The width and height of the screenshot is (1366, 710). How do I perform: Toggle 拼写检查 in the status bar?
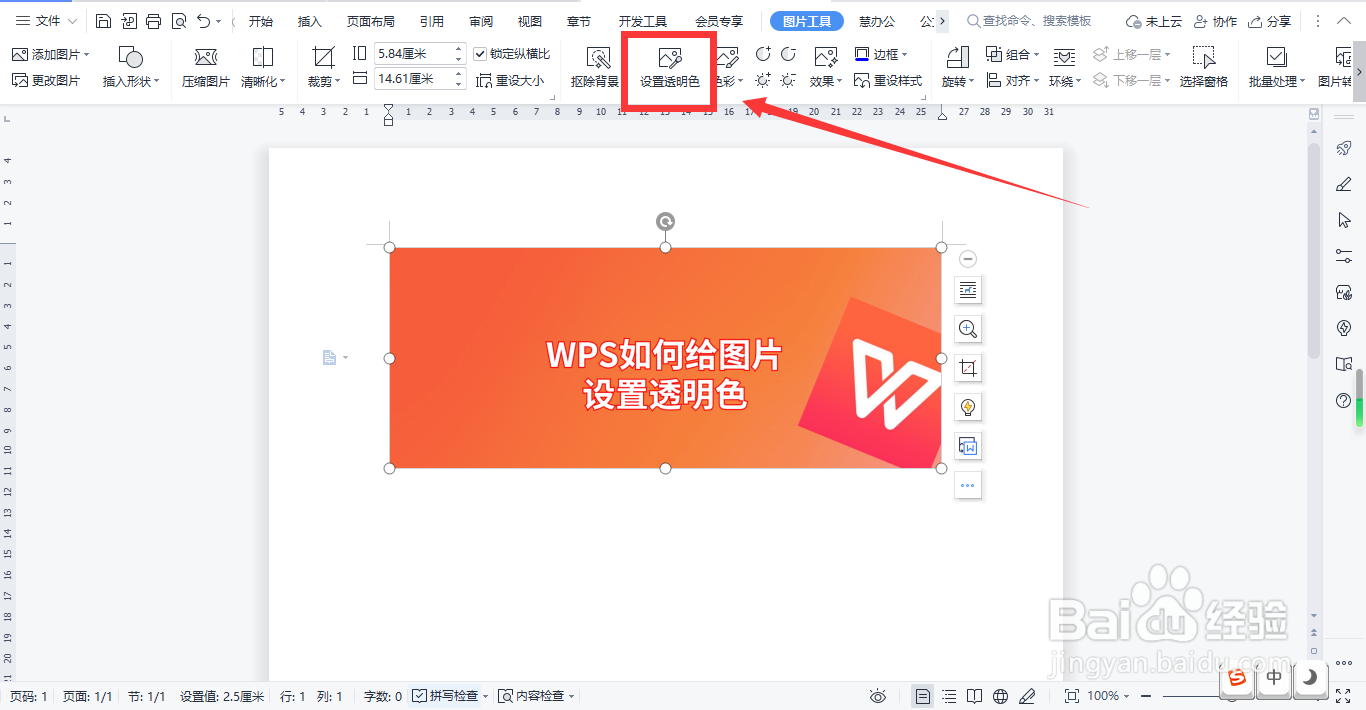pyautogui.click(x=445, y=696)
